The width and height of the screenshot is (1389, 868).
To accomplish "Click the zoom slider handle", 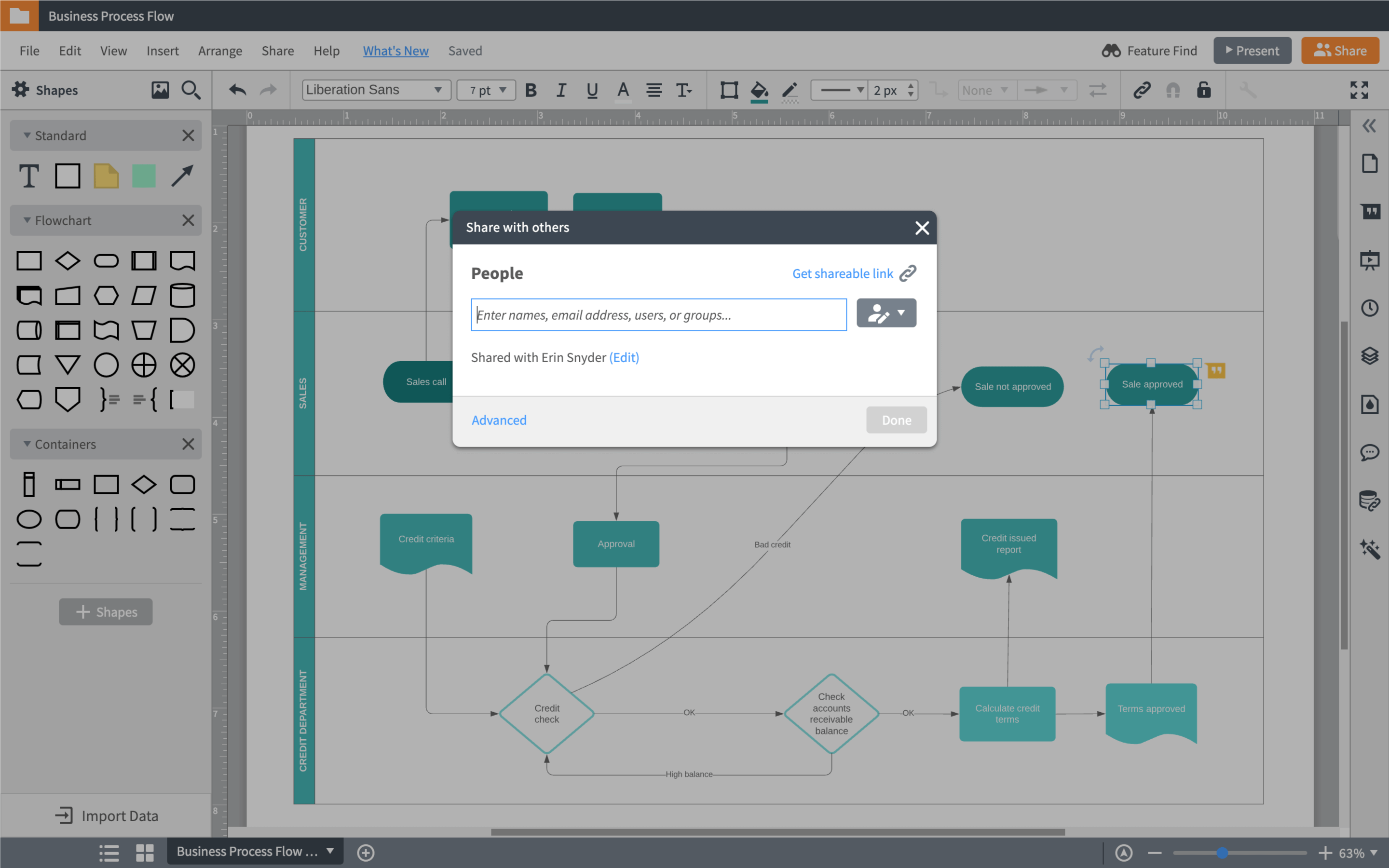I will 1222,853.
